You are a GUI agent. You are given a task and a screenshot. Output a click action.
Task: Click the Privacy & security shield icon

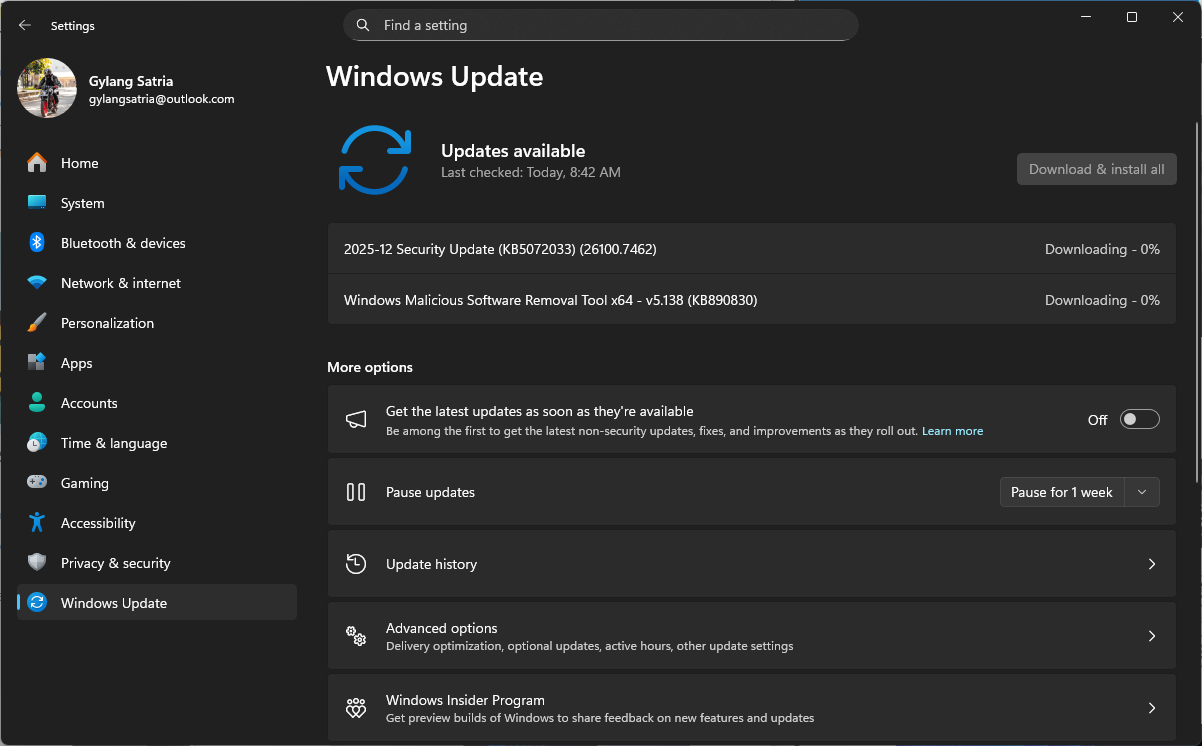(37, 563)
